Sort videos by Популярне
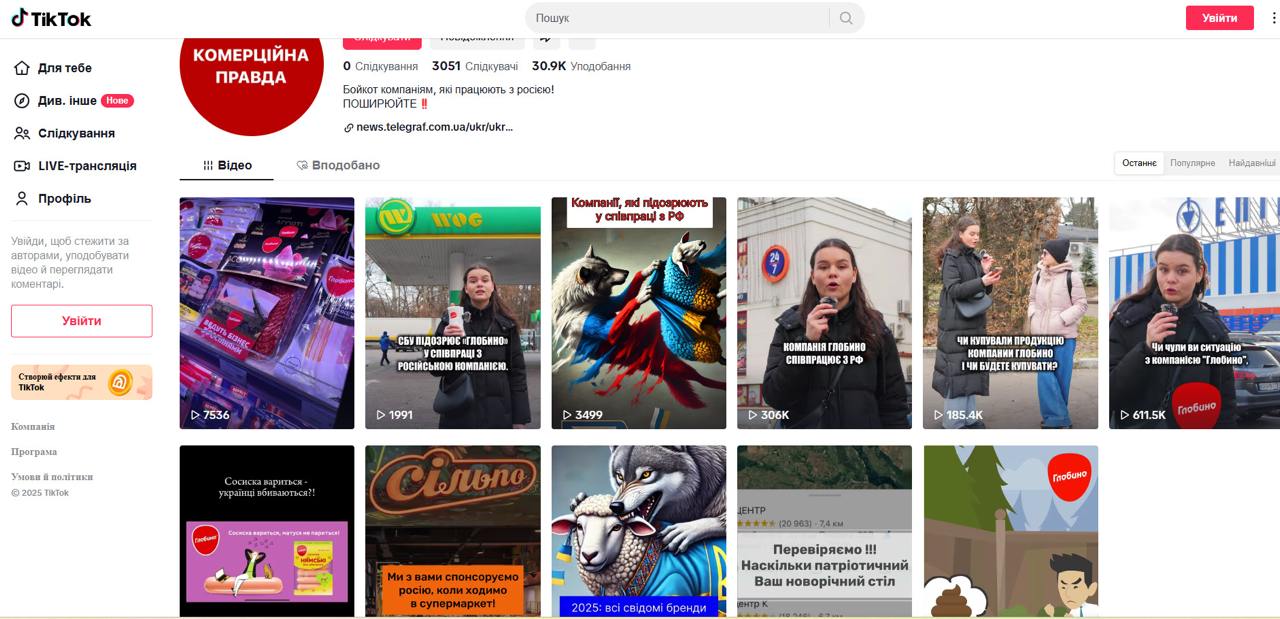The width and height of the screenshot is (1280, 619). click(1192, 163)
